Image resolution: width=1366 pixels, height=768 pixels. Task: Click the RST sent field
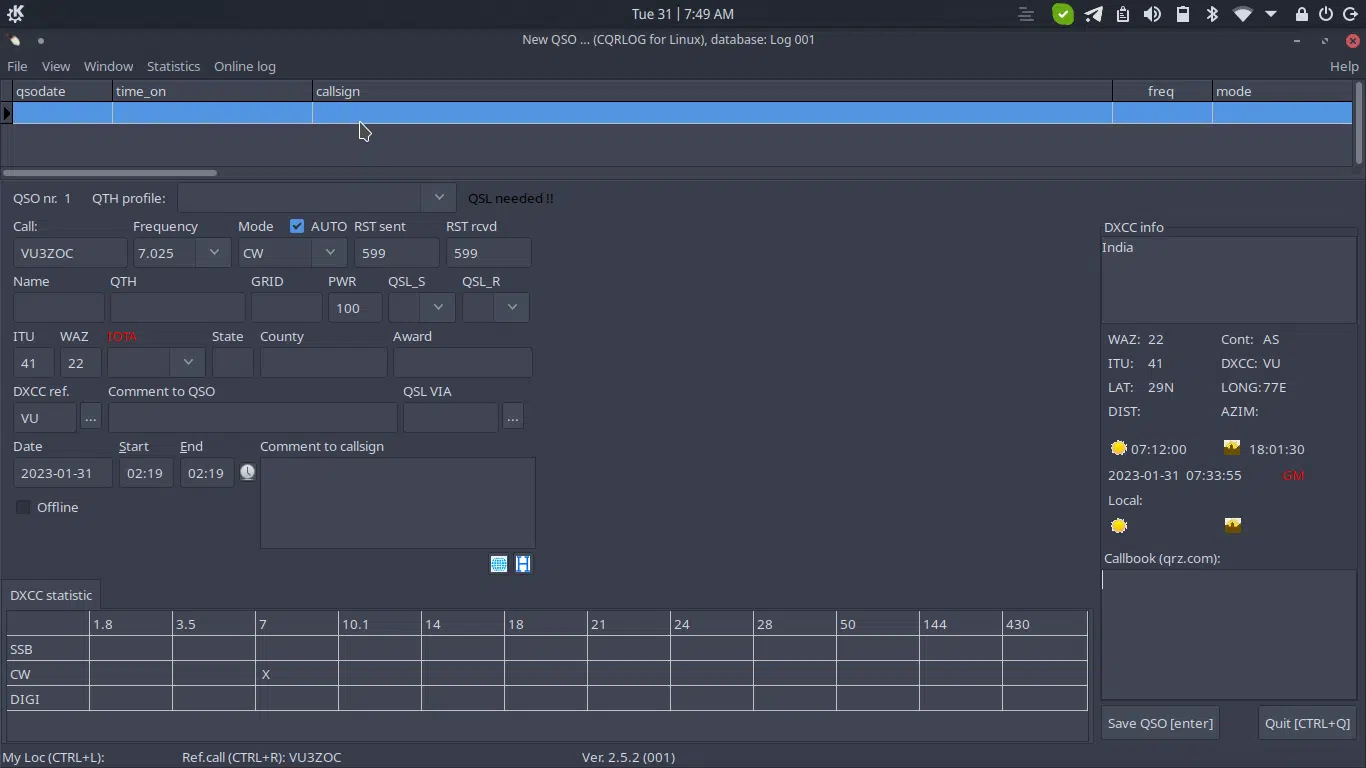click(396, 253)
